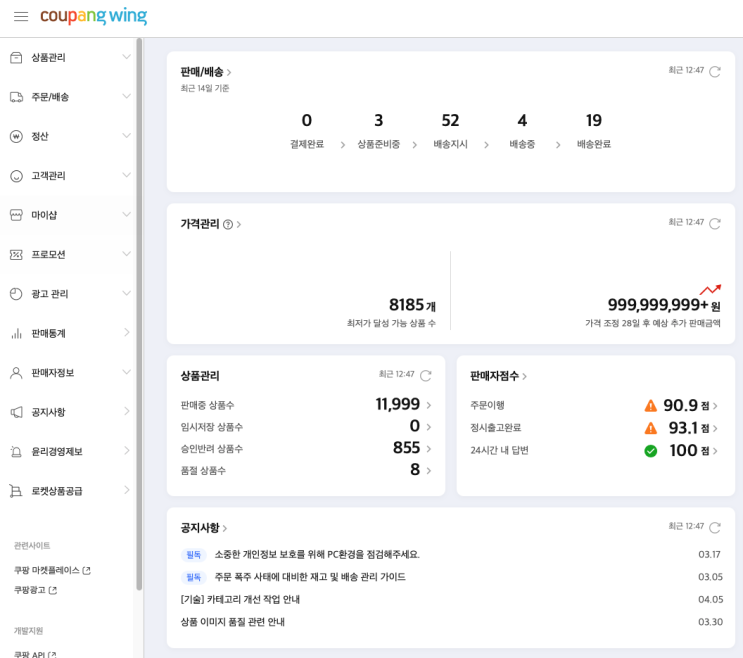Open the 윤리경영제보 sidebar menu item

(68, 451)
